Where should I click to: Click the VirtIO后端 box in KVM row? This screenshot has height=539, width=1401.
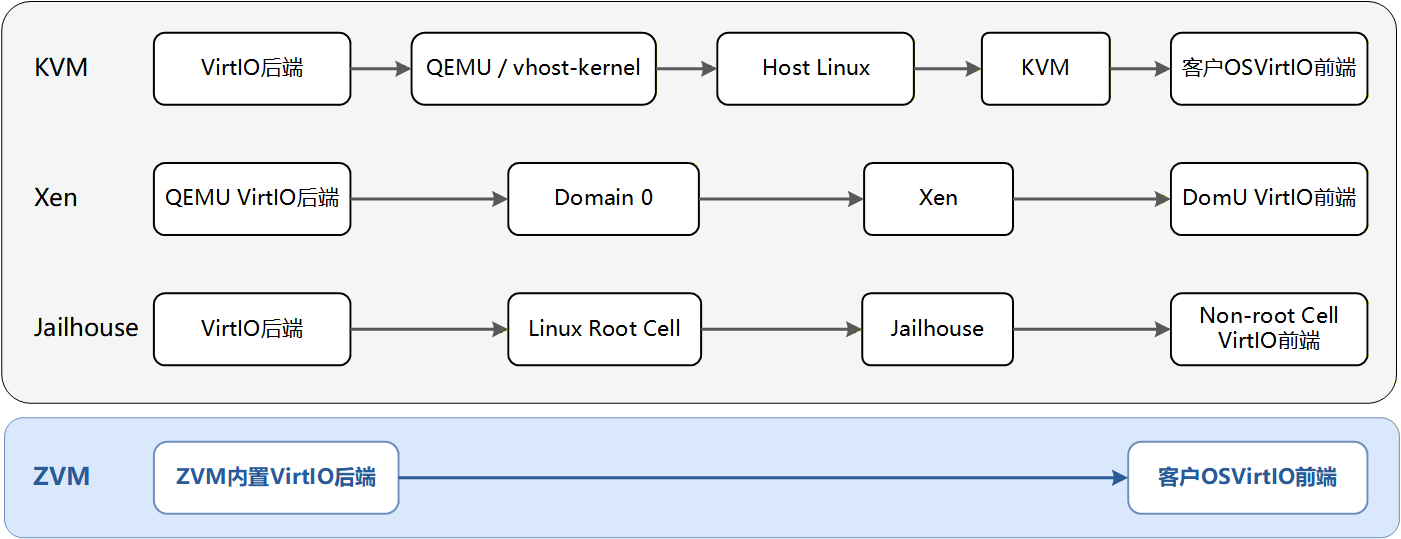(x=252, y=68)
